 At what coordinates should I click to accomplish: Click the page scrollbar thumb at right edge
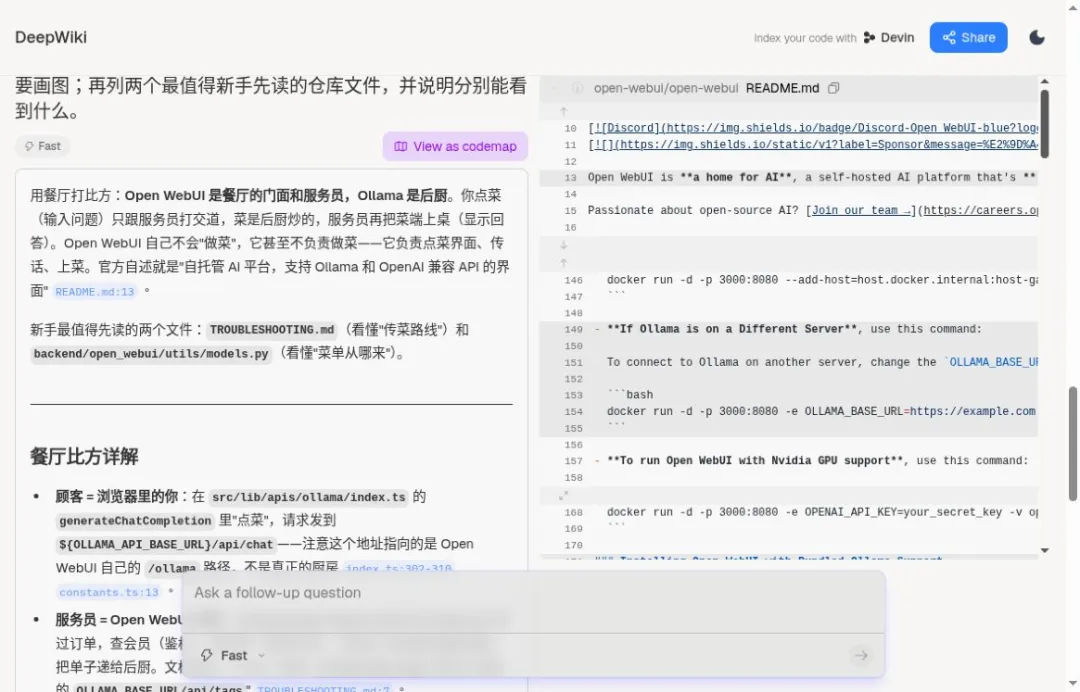click(1072, 443)
